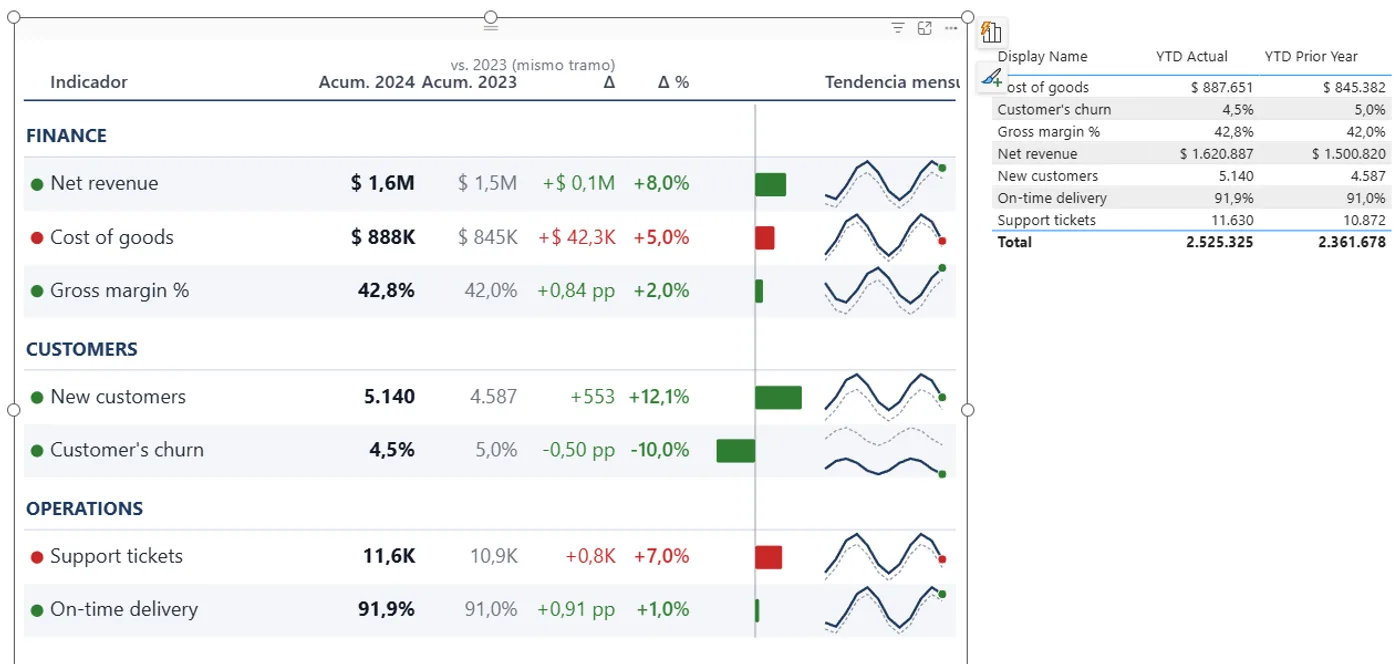Open the format paintbrush icon
This screenshot has height=664, width=1400.
click(x=991, y=76)
